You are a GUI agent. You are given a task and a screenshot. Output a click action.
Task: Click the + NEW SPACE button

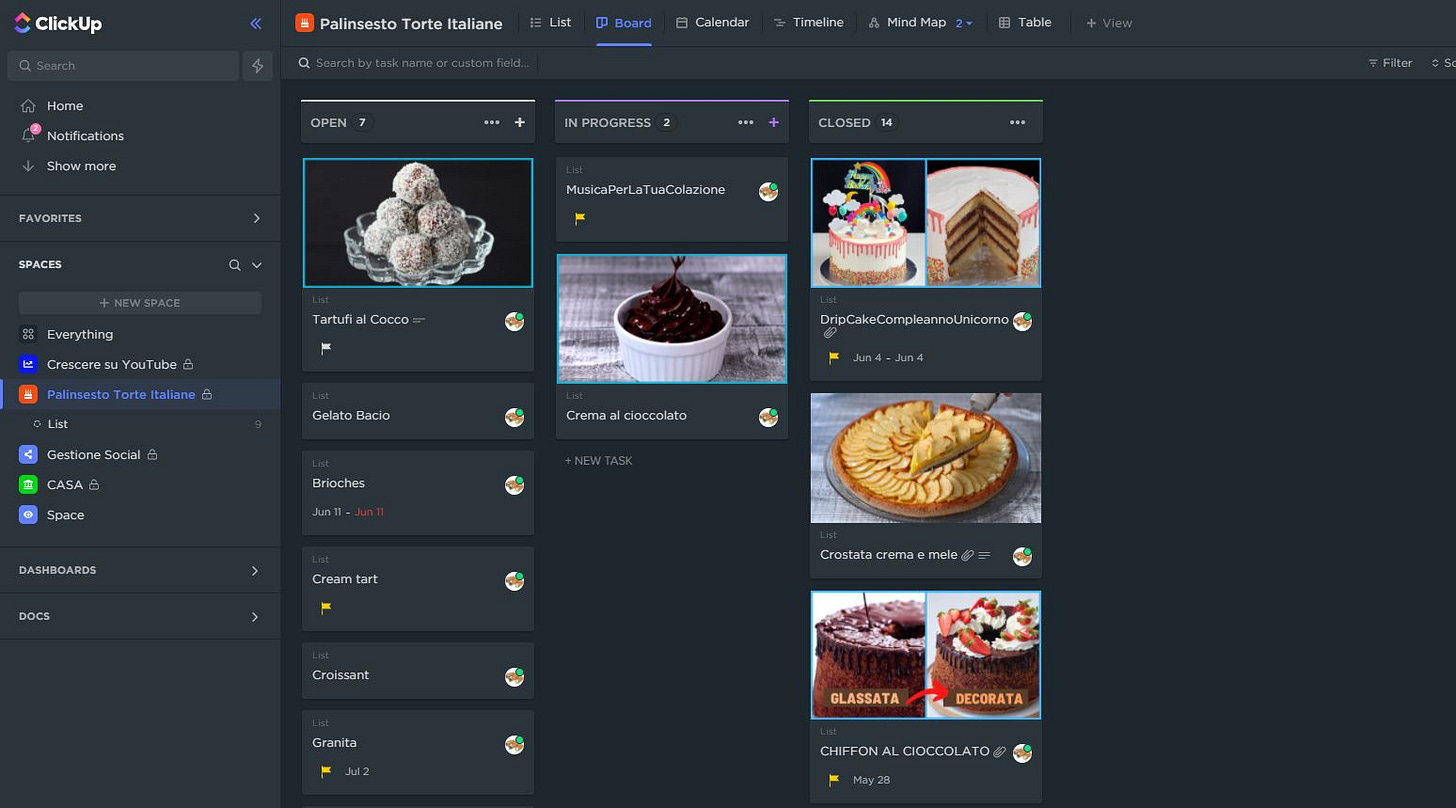point(140,303)
